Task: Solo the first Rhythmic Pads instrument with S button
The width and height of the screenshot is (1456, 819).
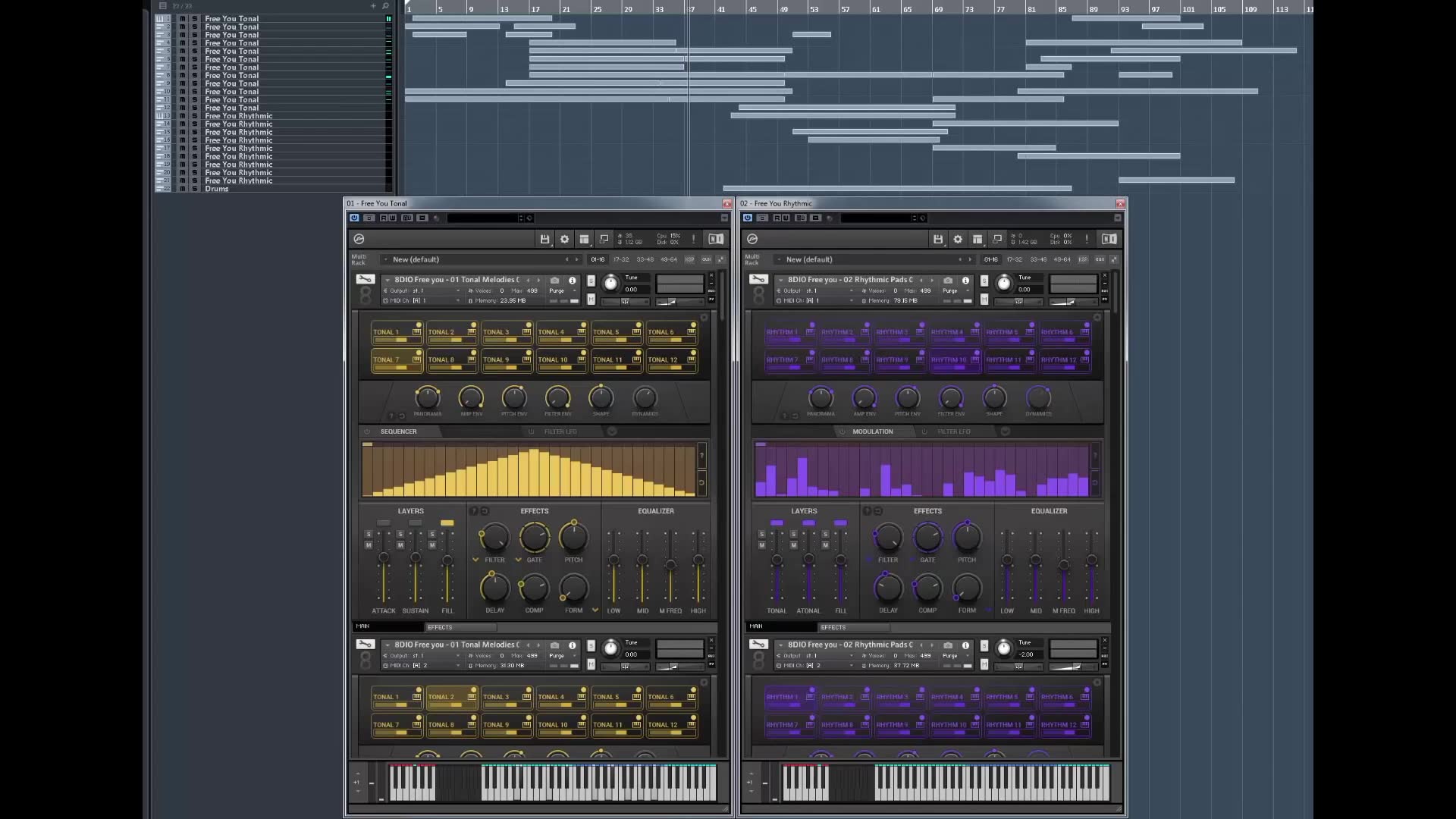Action: pyautogui.click(x=984, y=281)
